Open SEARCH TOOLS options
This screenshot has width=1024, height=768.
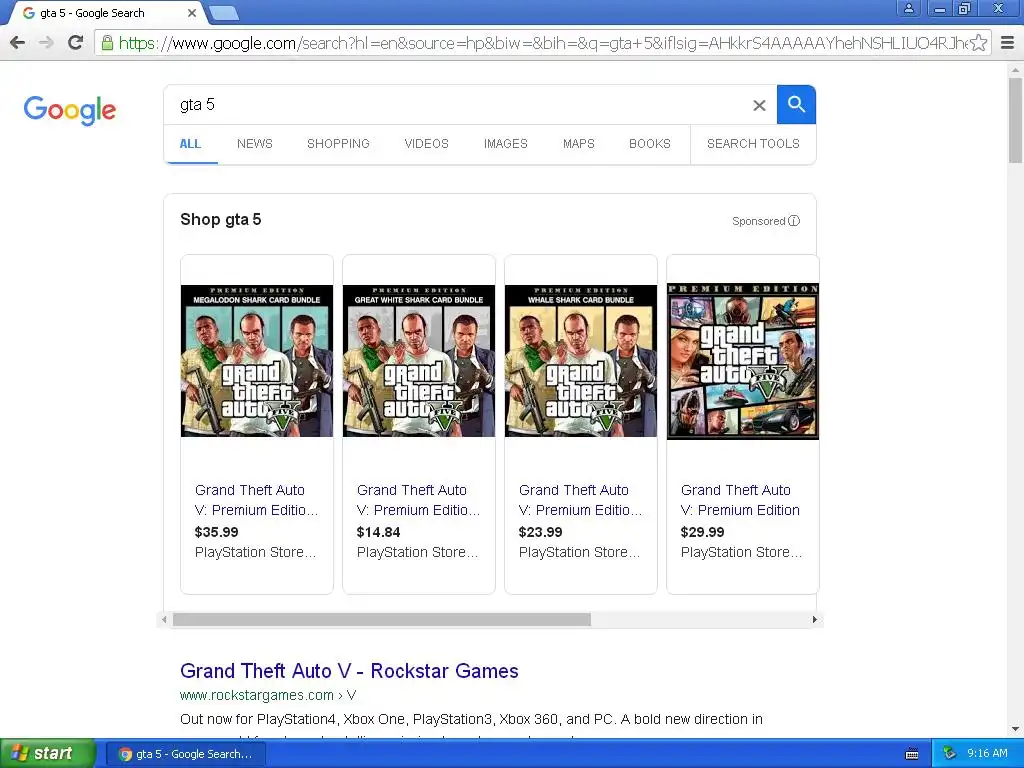pos(753,144)
